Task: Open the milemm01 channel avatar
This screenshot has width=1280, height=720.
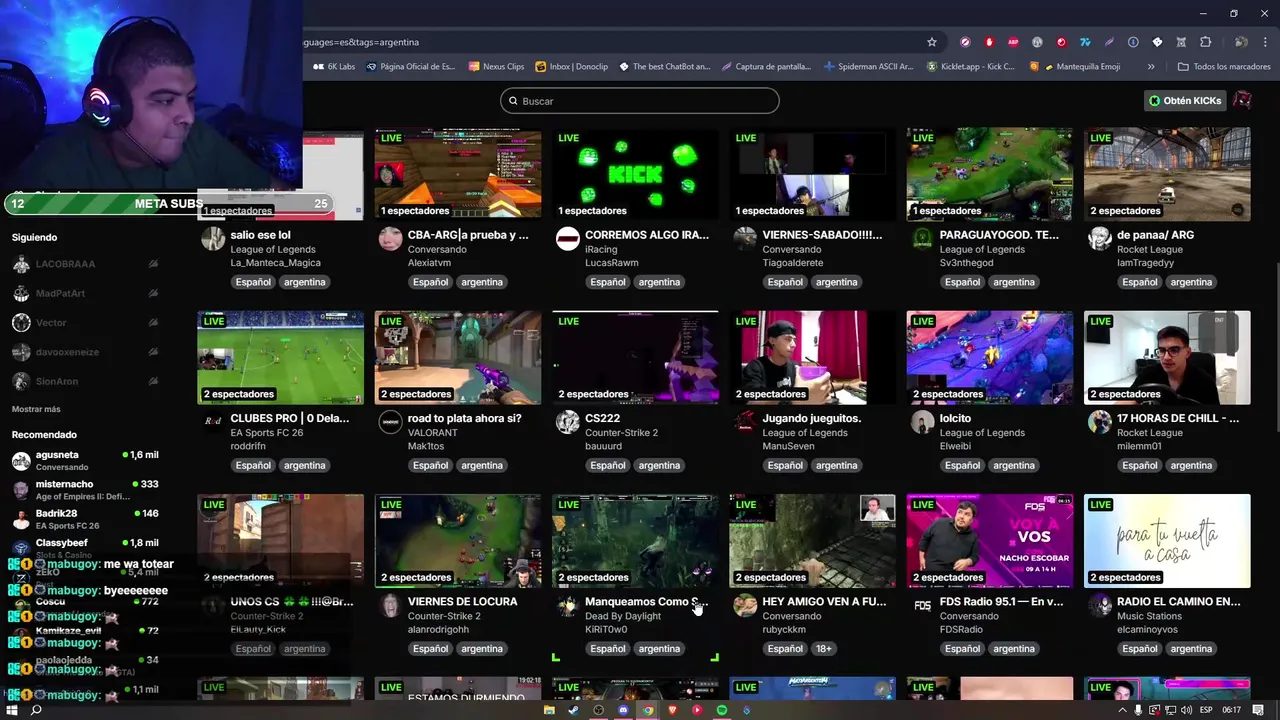Action: (x=1100, y=422)
